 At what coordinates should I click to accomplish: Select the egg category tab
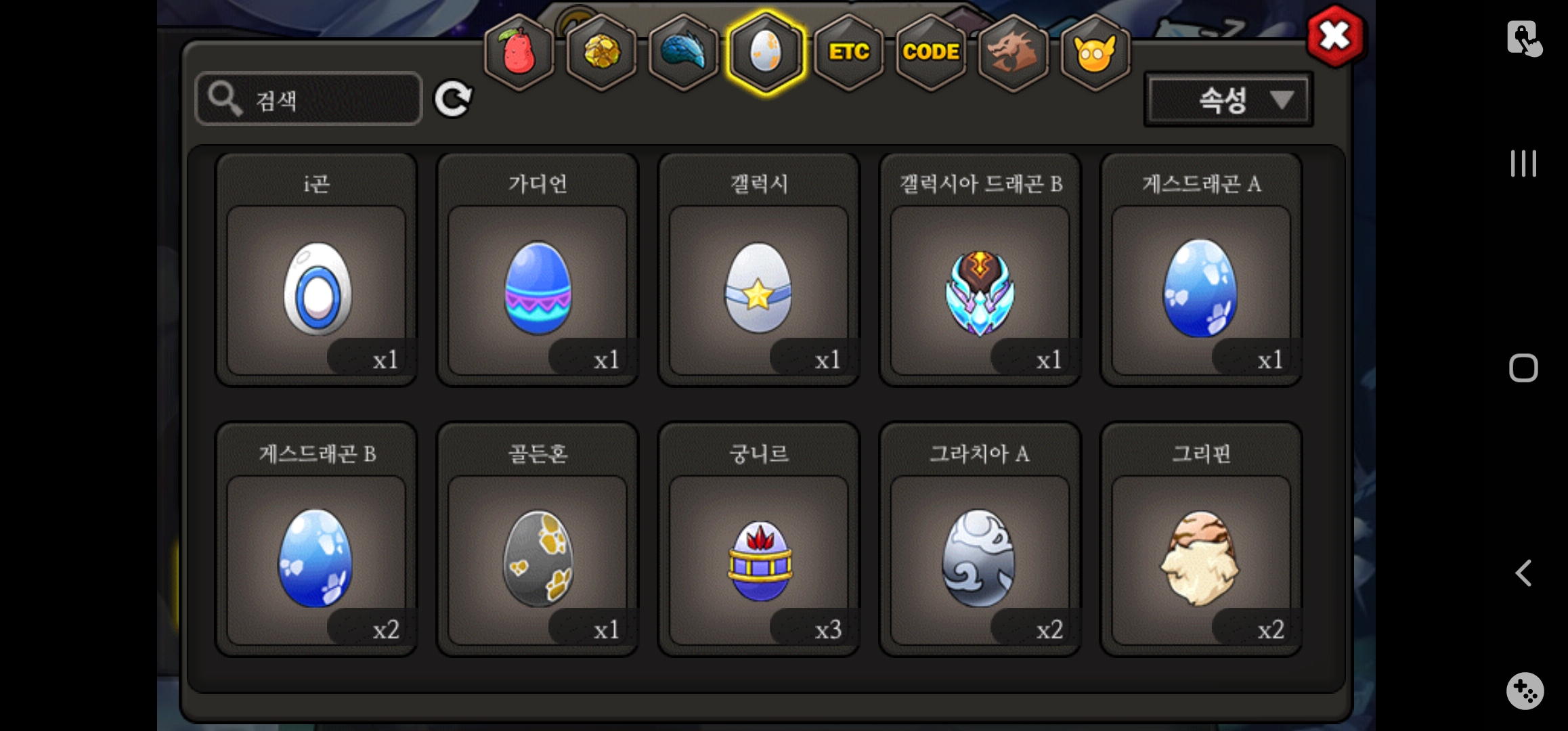point(766,53)
